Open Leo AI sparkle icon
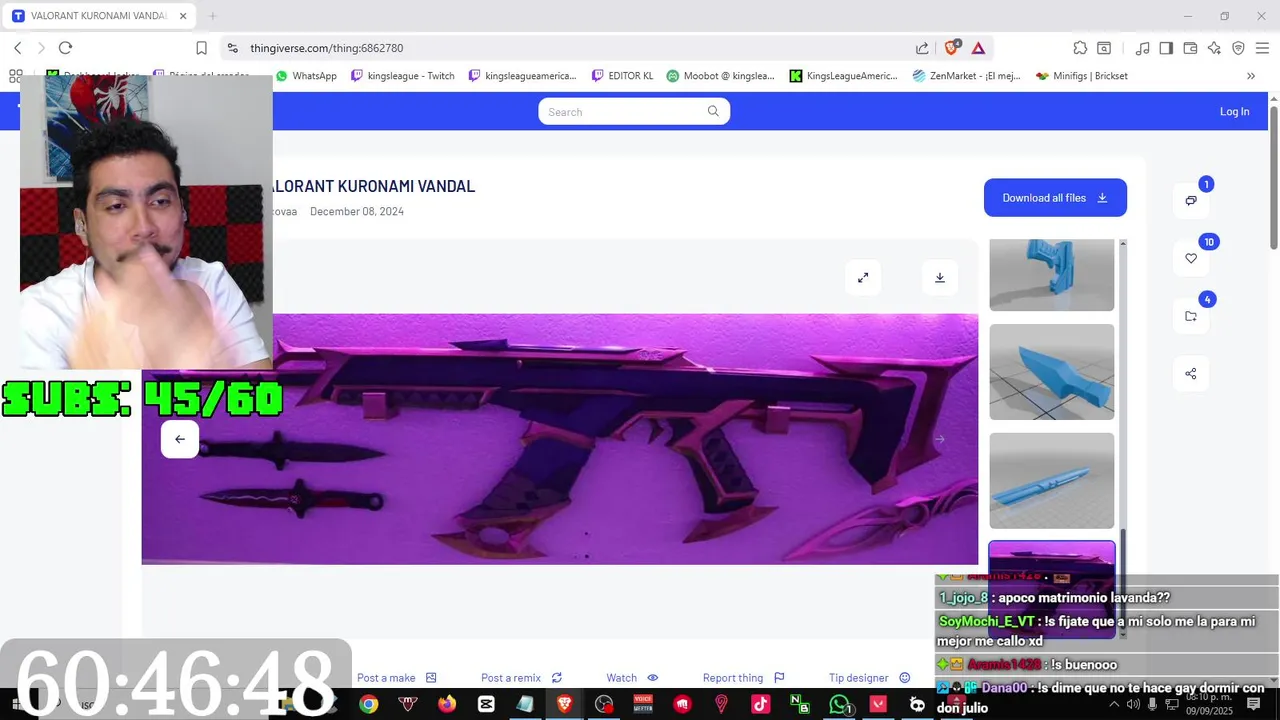1280x720 pixels. 1214,48
